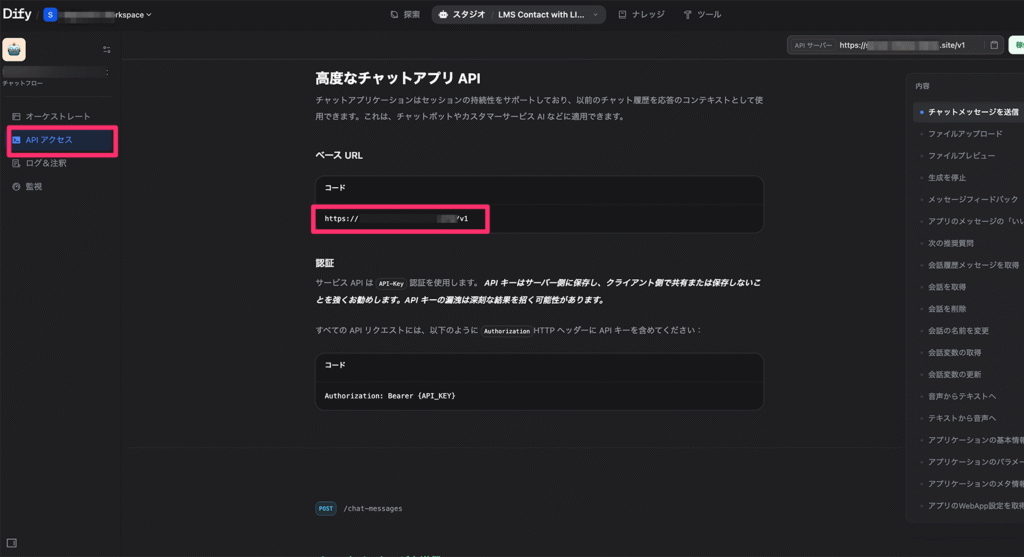This screenshot has width=1024, height=557.
Task: Click the /chat-messages endpoint text
Action: click(373, 508)
